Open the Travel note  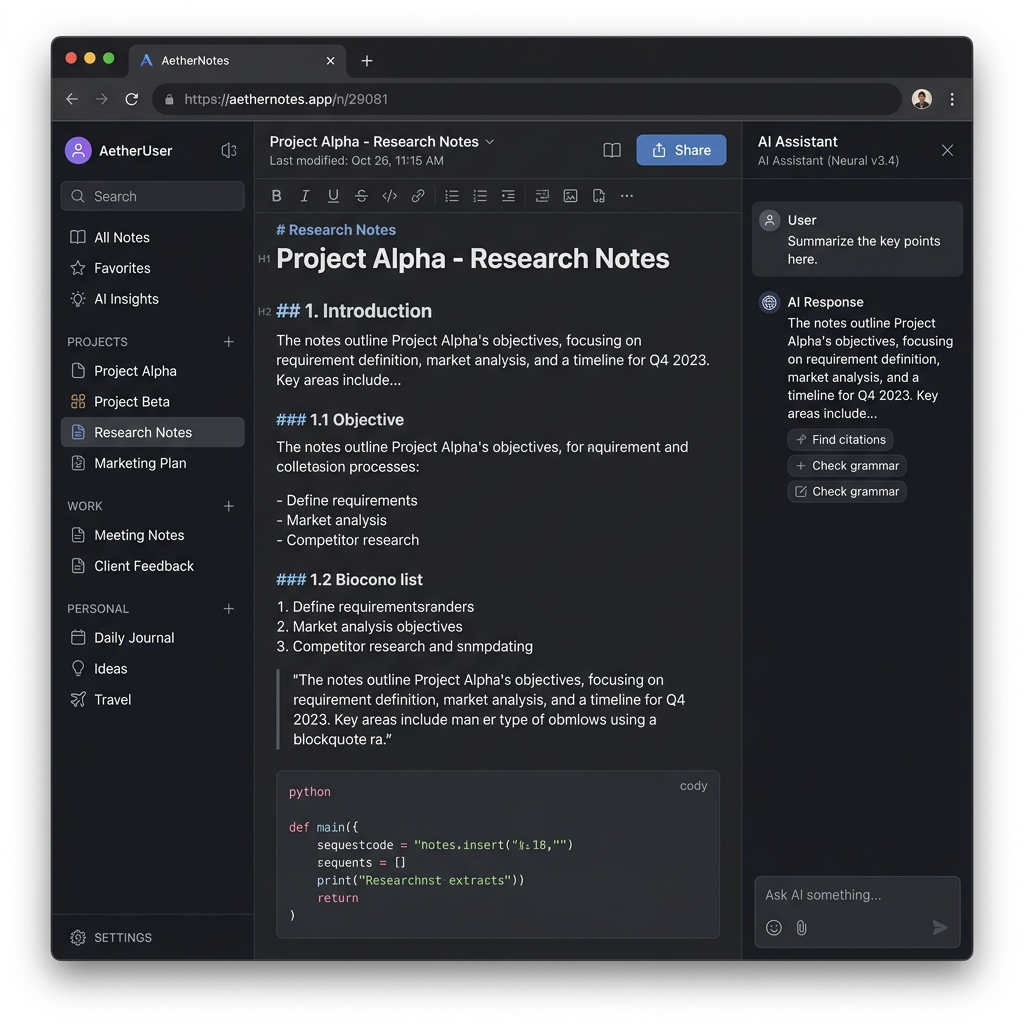(153, 699)
